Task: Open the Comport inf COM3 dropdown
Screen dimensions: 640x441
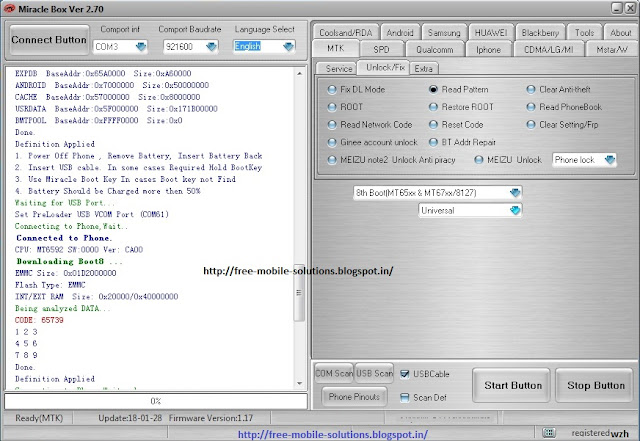Action: tap(141, 47)
